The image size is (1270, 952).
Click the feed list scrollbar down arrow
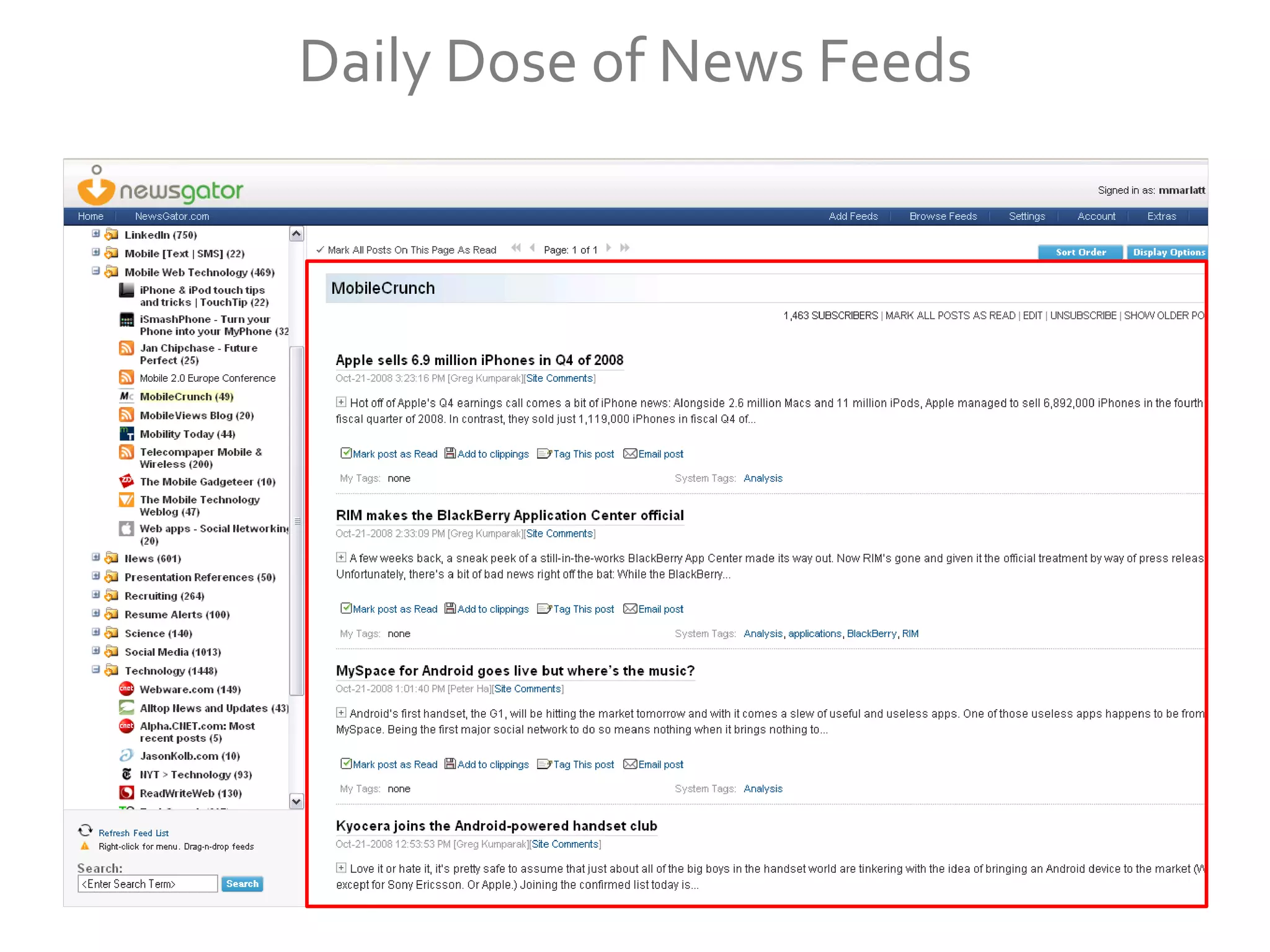[296, 801]
